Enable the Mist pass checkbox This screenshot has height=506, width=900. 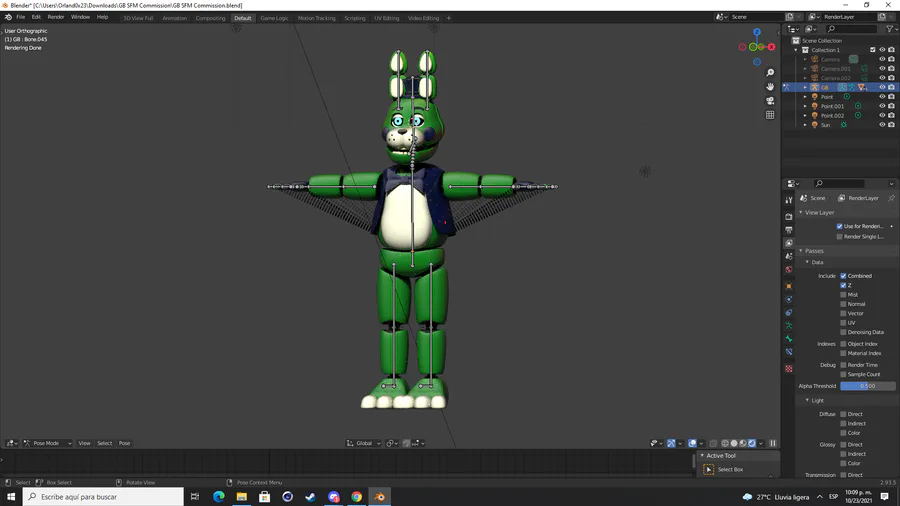843,295
